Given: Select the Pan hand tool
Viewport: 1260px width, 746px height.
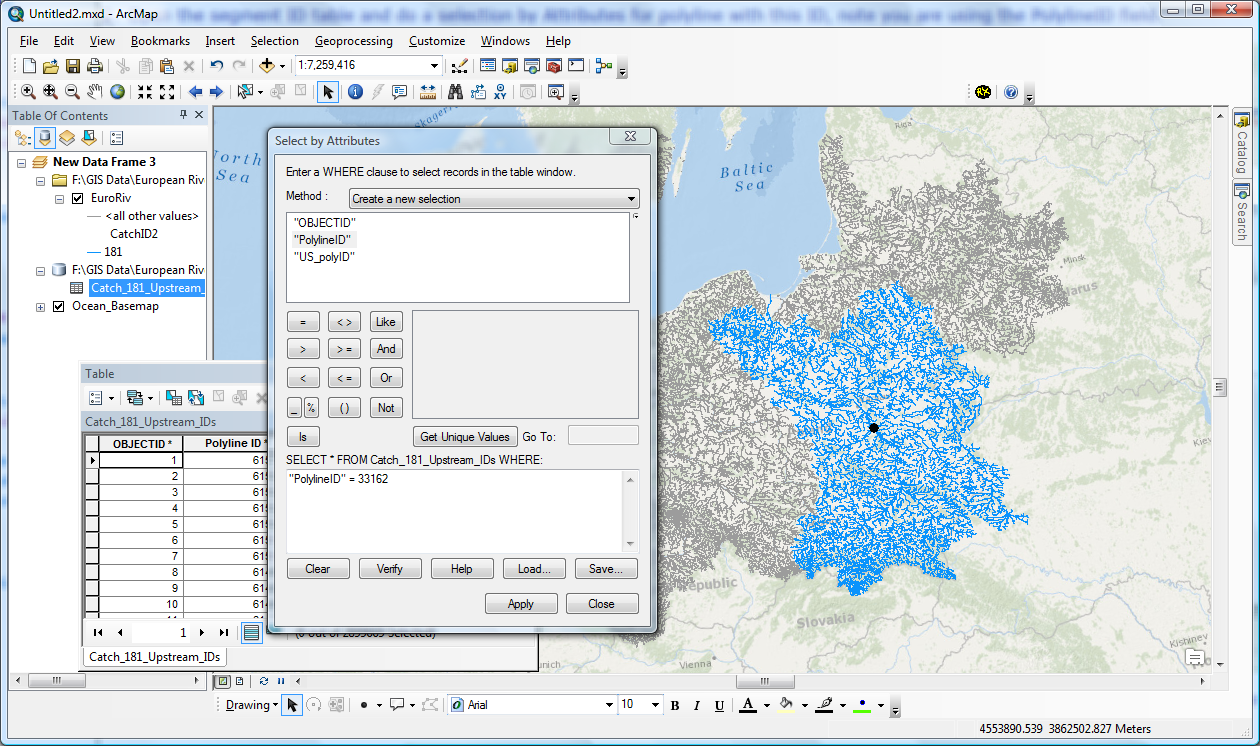Looking at the screenshot, I should click(x=95, y=92).
